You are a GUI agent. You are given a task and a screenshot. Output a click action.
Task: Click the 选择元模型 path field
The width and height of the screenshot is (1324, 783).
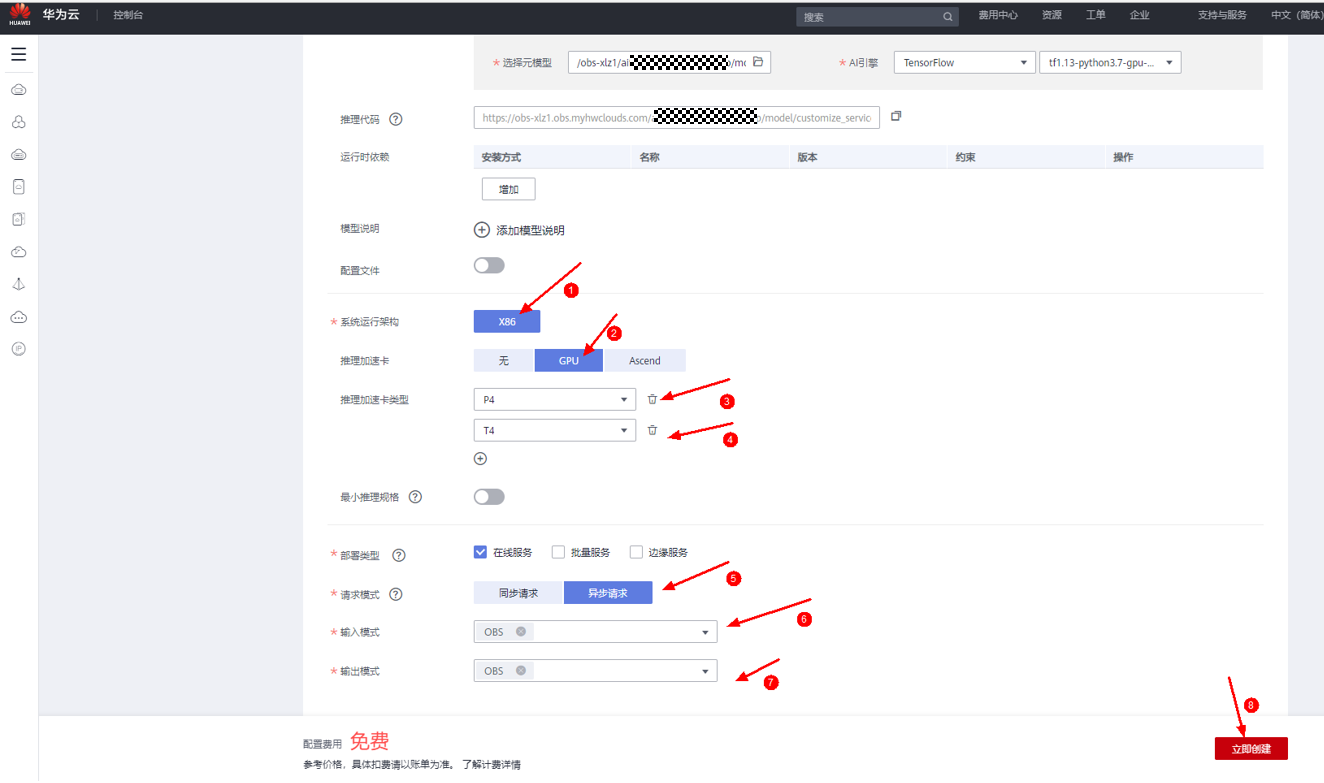[669, 62]
